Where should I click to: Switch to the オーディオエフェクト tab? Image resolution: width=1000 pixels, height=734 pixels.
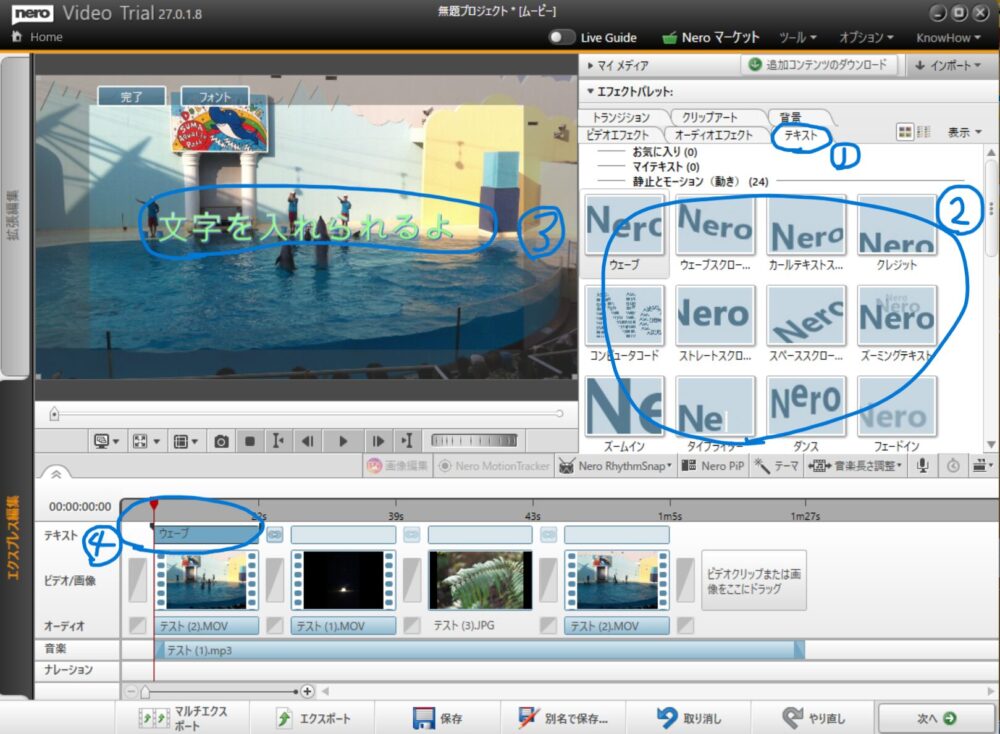click(x=714, y=135)
